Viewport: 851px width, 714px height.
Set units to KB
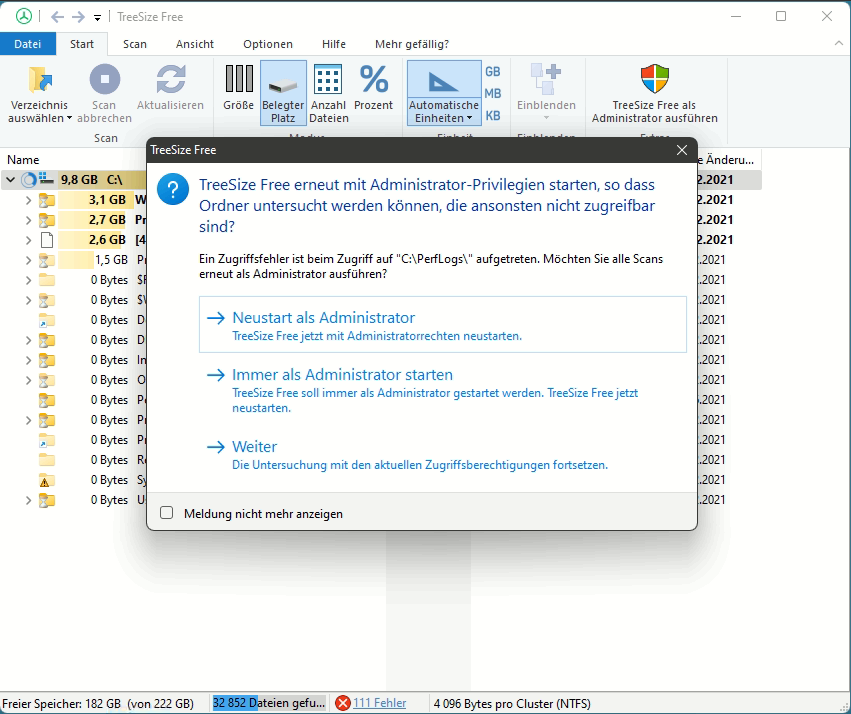tap(493, 116)
